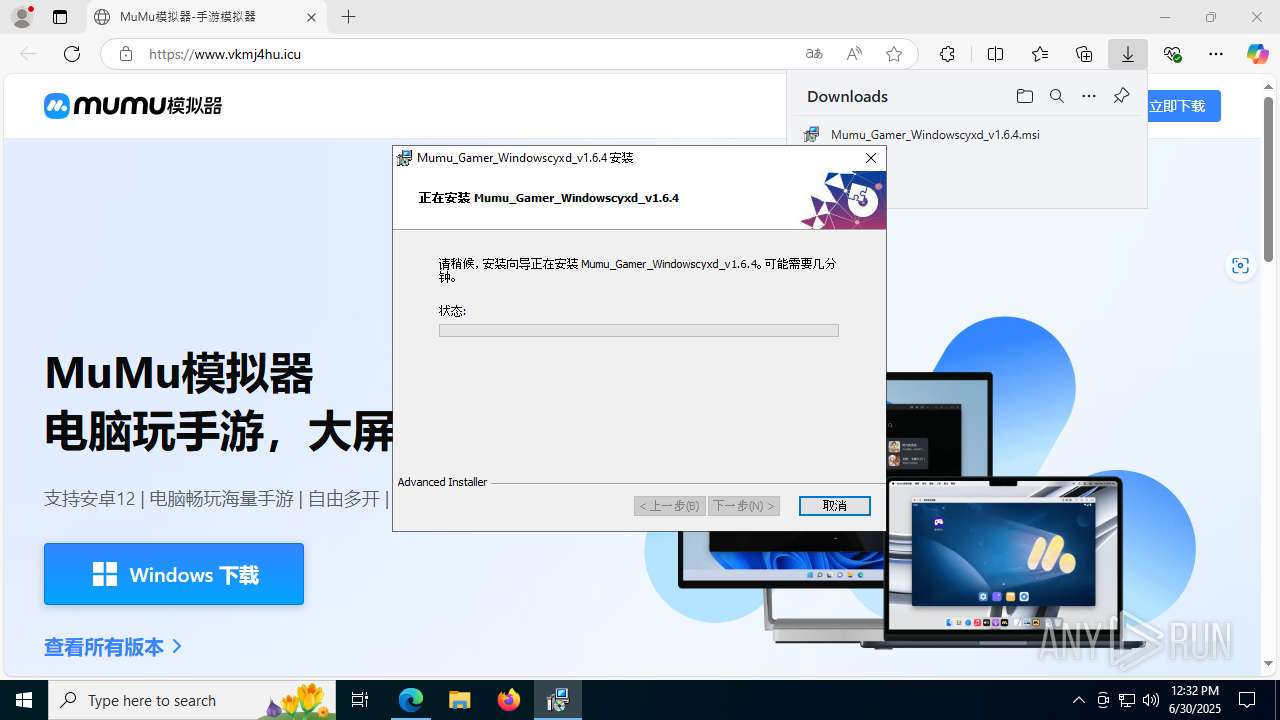
Task: Click the Read aloud icon
Action: 854,54
